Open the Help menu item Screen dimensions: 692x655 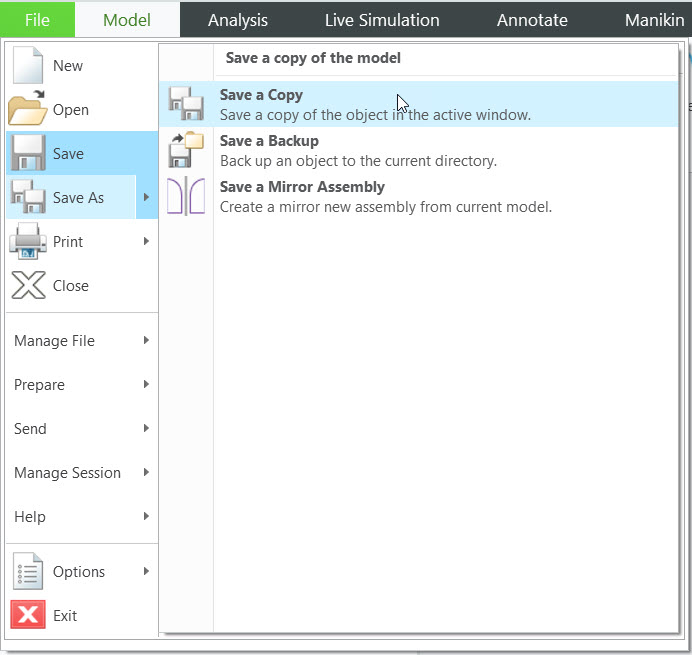click(x=82, y=516)
